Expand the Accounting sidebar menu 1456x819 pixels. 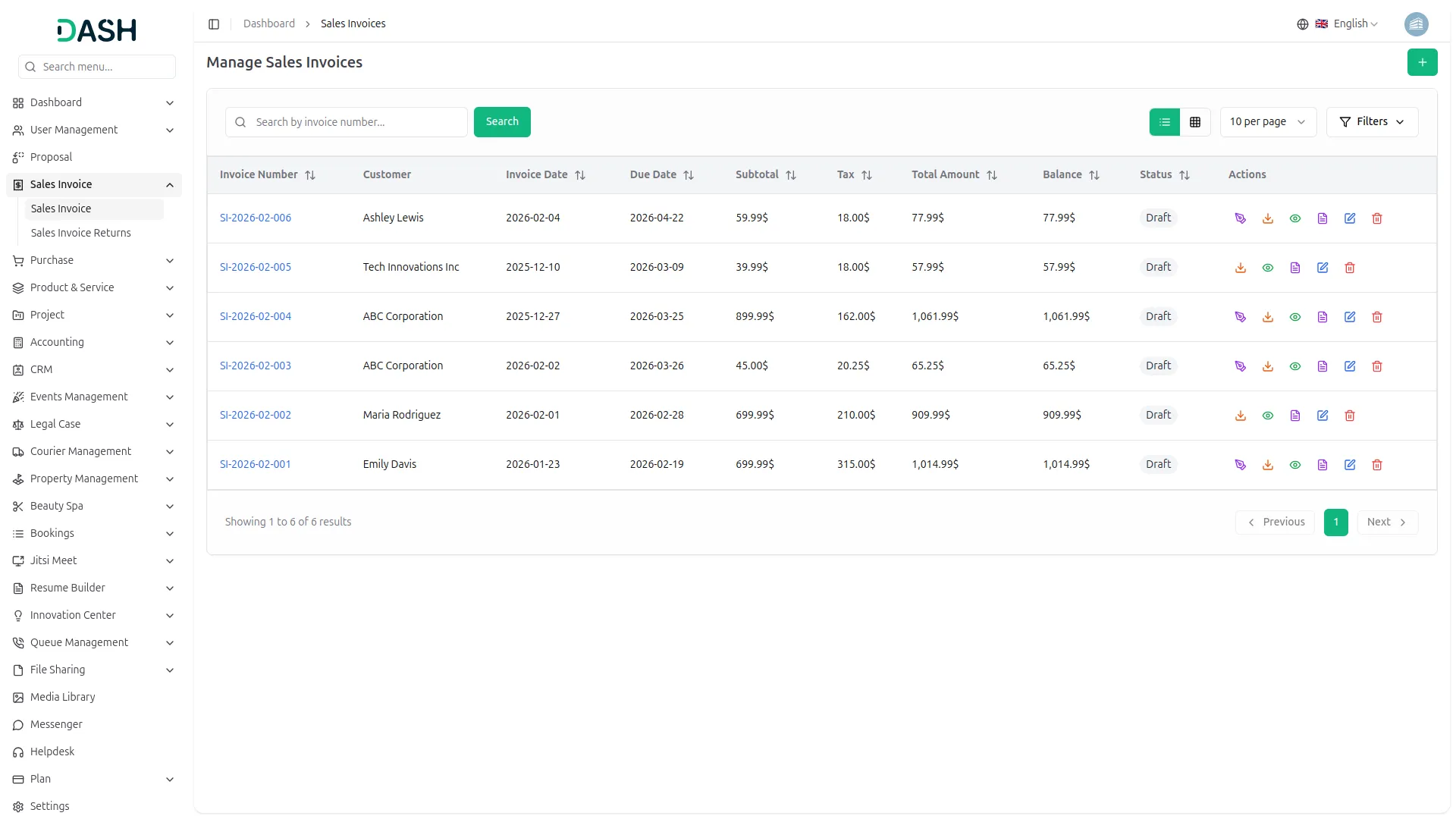tap(94, 342)
